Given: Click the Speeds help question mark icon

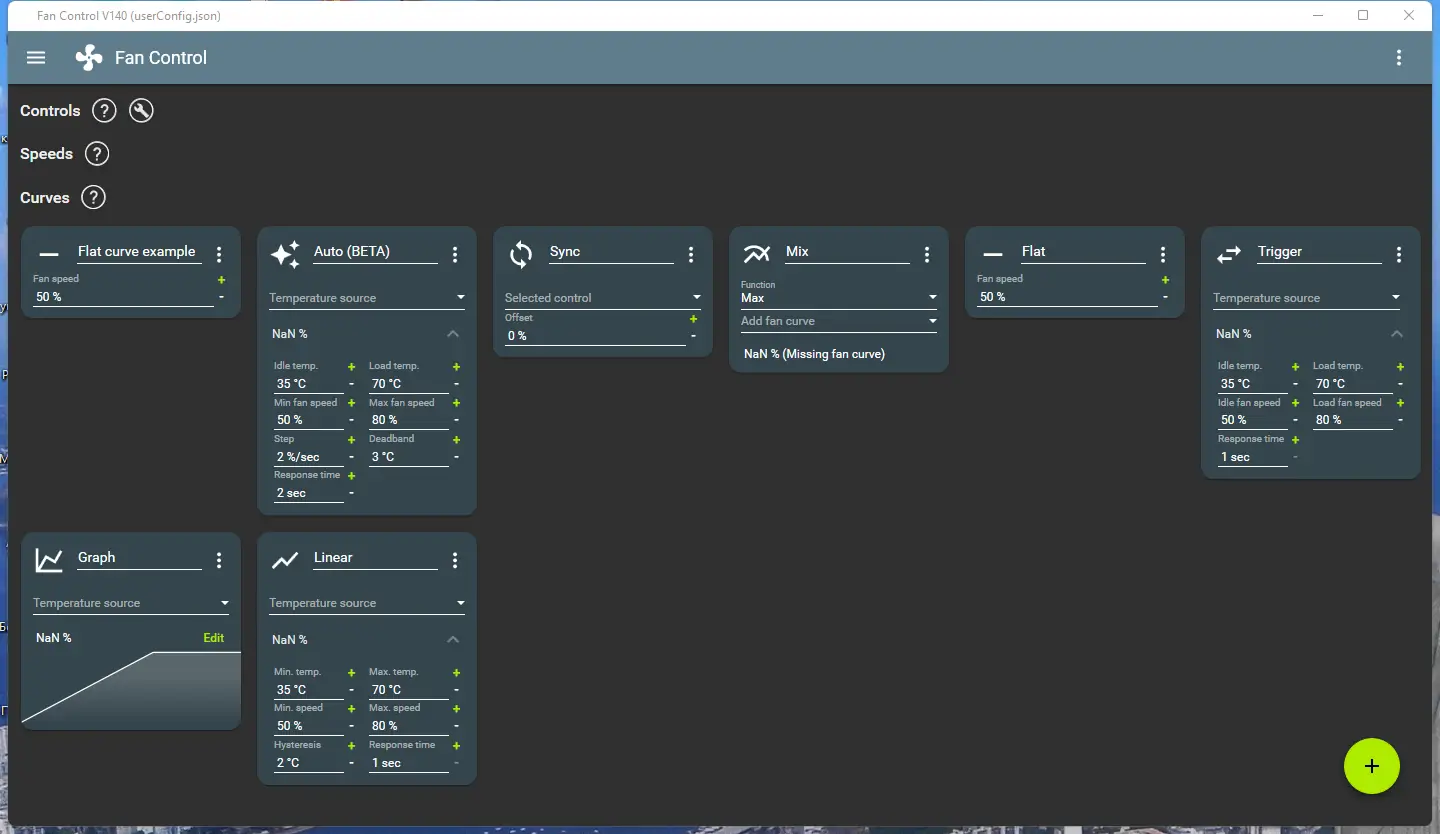Looking at the screenshot, I should 96,154.
